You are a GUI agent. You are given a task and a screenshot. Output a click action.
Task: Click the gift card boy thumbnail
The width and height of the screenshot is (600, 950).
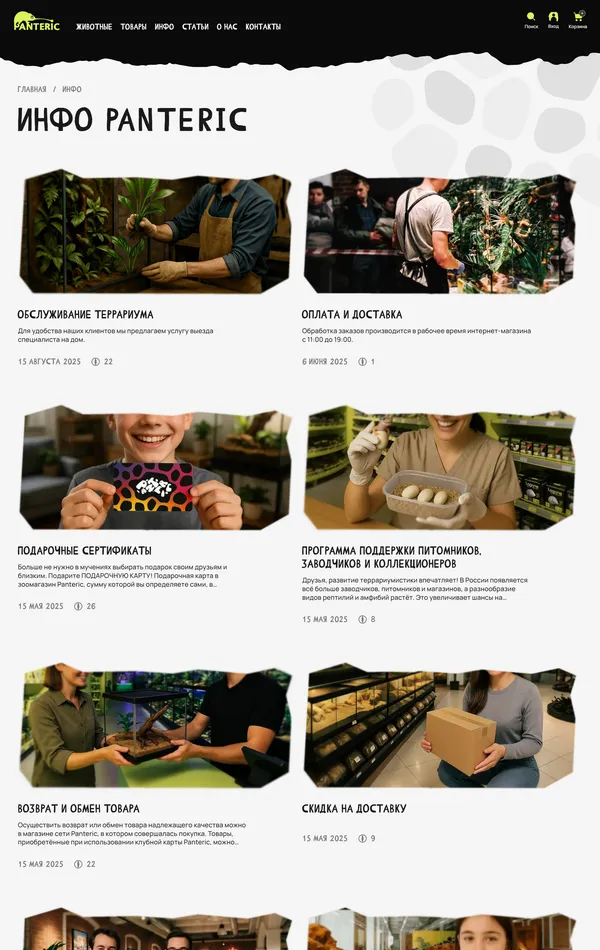155,468
